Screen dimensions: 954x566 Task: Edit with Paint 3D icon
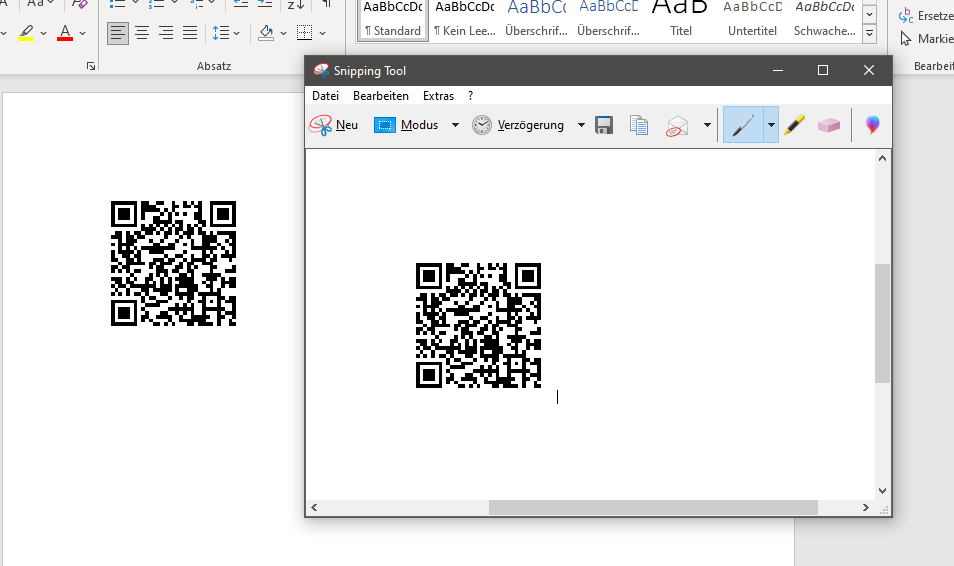tap(872, 125)
